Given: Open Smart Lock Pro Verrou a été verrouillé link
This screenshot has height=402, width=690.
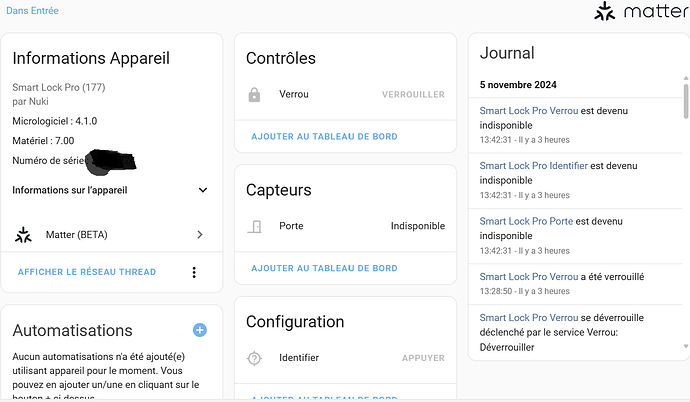Looking at the screenshot, I should click(529, 277).
